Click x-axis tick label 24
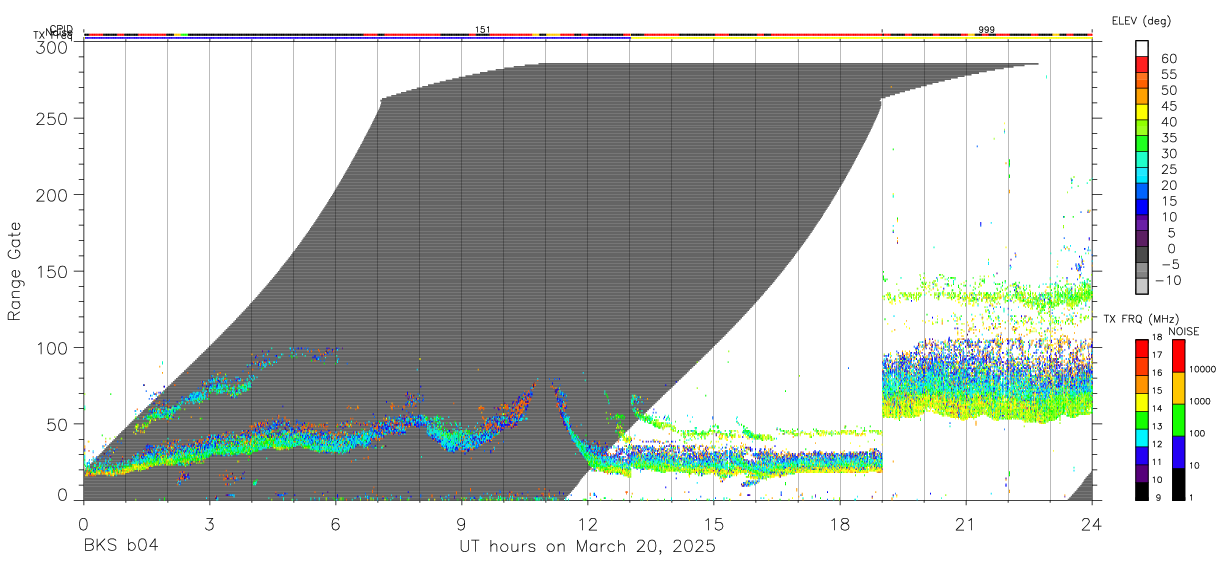The image size is (1228, 567). [1091, 524]
